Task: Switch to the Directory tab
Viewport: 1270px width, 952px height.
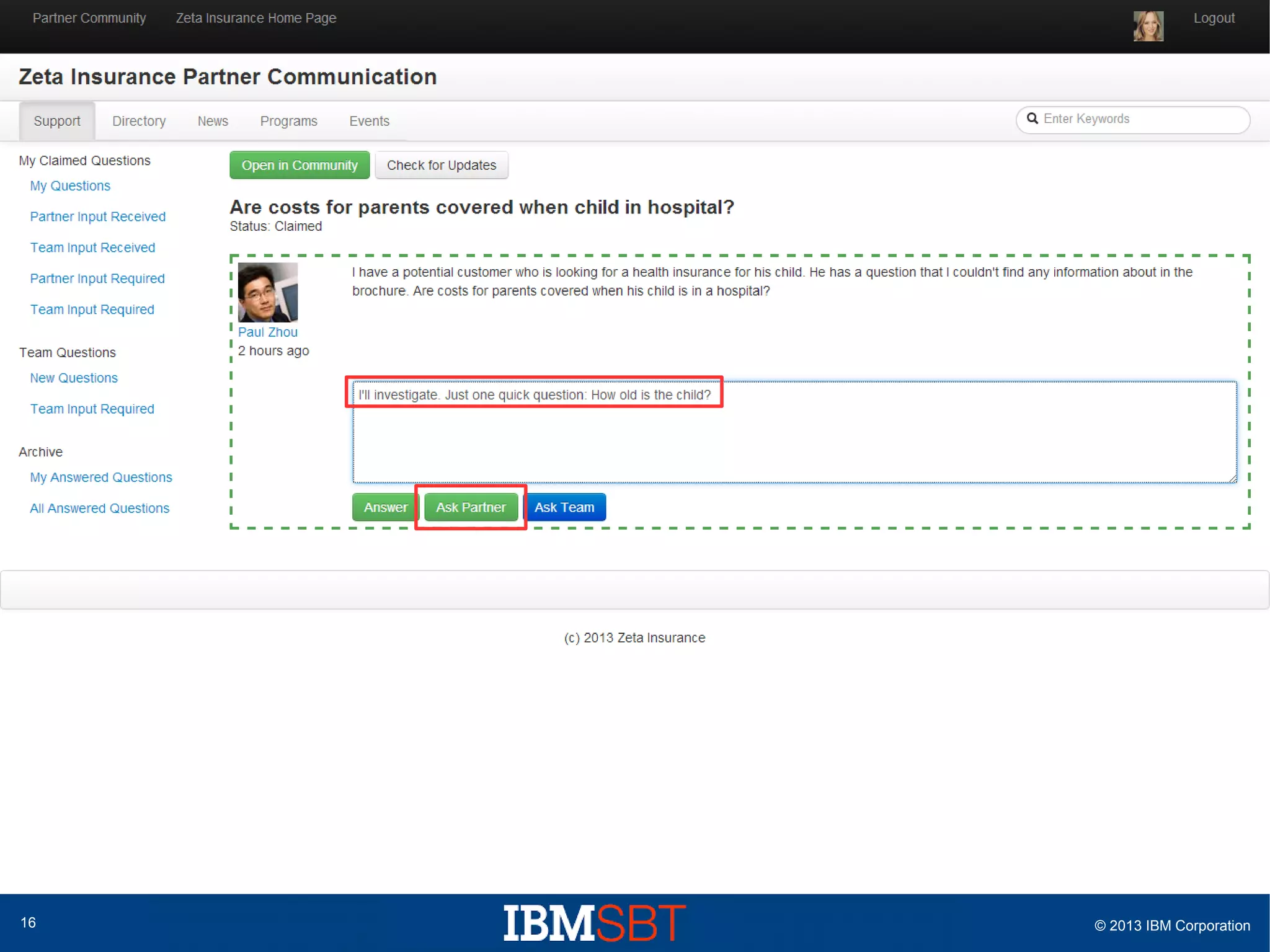Action: 139,121
